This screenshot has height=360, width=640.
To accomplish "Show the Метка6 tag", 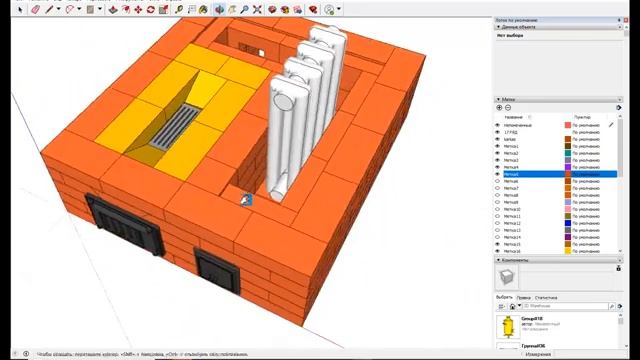I will [x=497, y=181].
